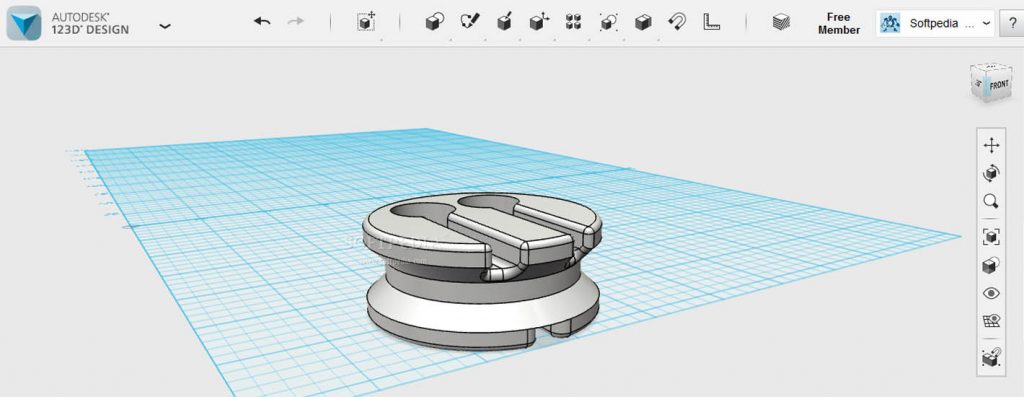This screenshot has height=397, width=1024.
Task: Redo the last undone action
Action: point(296,22)
